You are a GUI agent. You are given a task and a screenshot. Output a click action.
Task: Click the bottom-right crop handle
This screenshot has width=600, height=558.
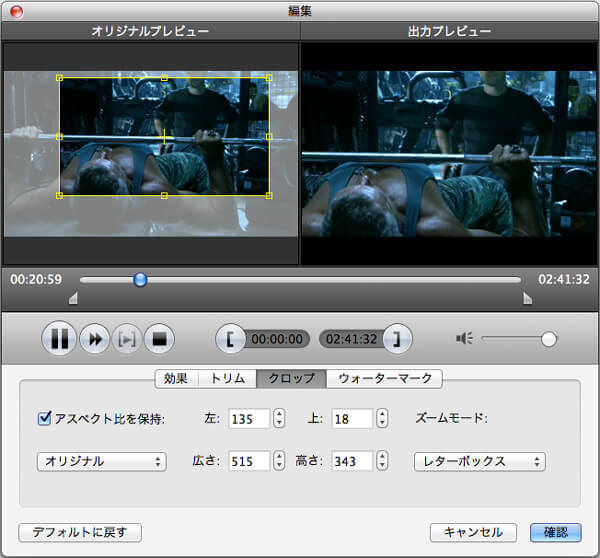tap(269, 196)
